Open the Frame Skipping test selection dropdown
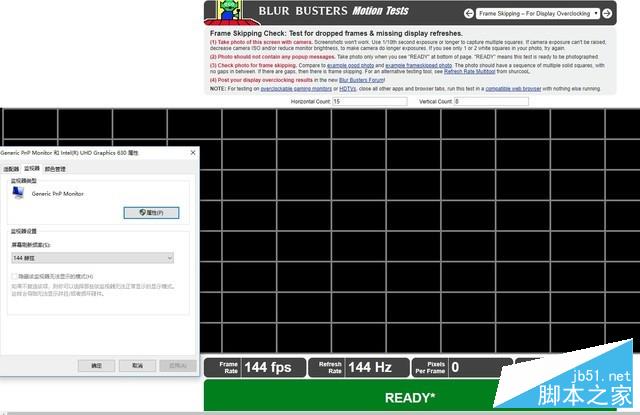 click(x=539, y=14)
